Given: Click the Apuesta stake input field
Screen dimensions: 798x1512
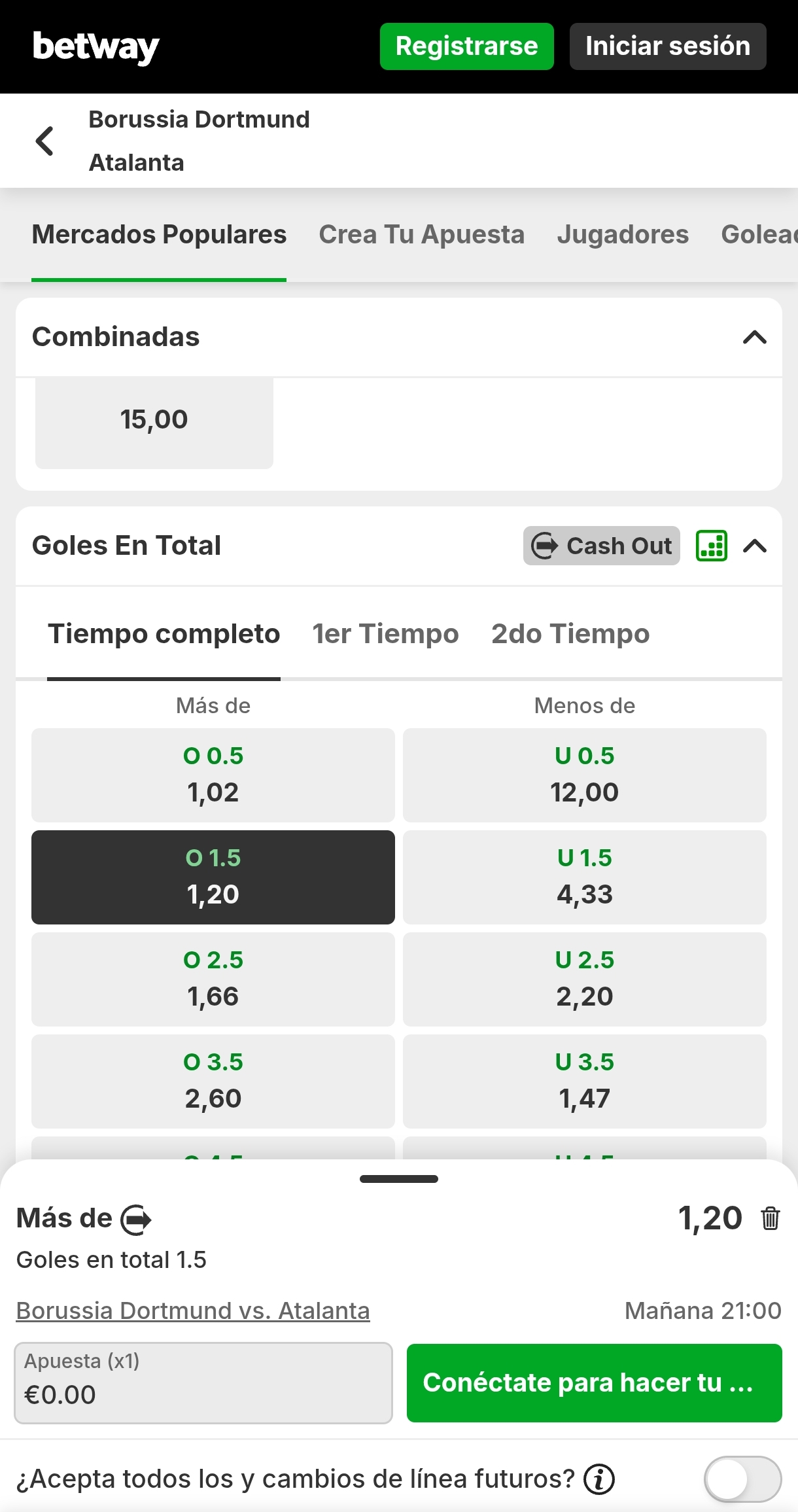Looking at the screenshot, I should click(x=203, y=1382).
